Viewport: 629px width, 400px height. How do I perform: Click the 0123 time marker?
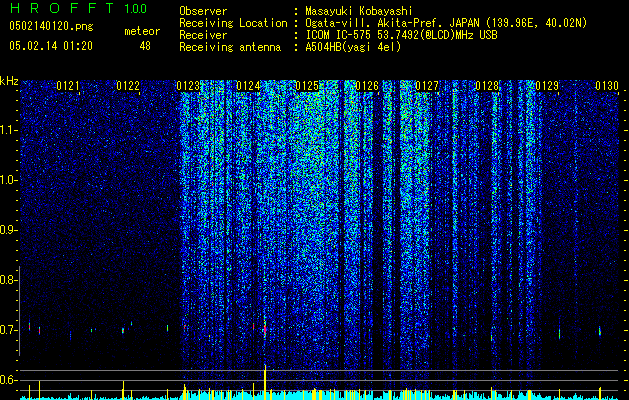(x=188, y=86)
